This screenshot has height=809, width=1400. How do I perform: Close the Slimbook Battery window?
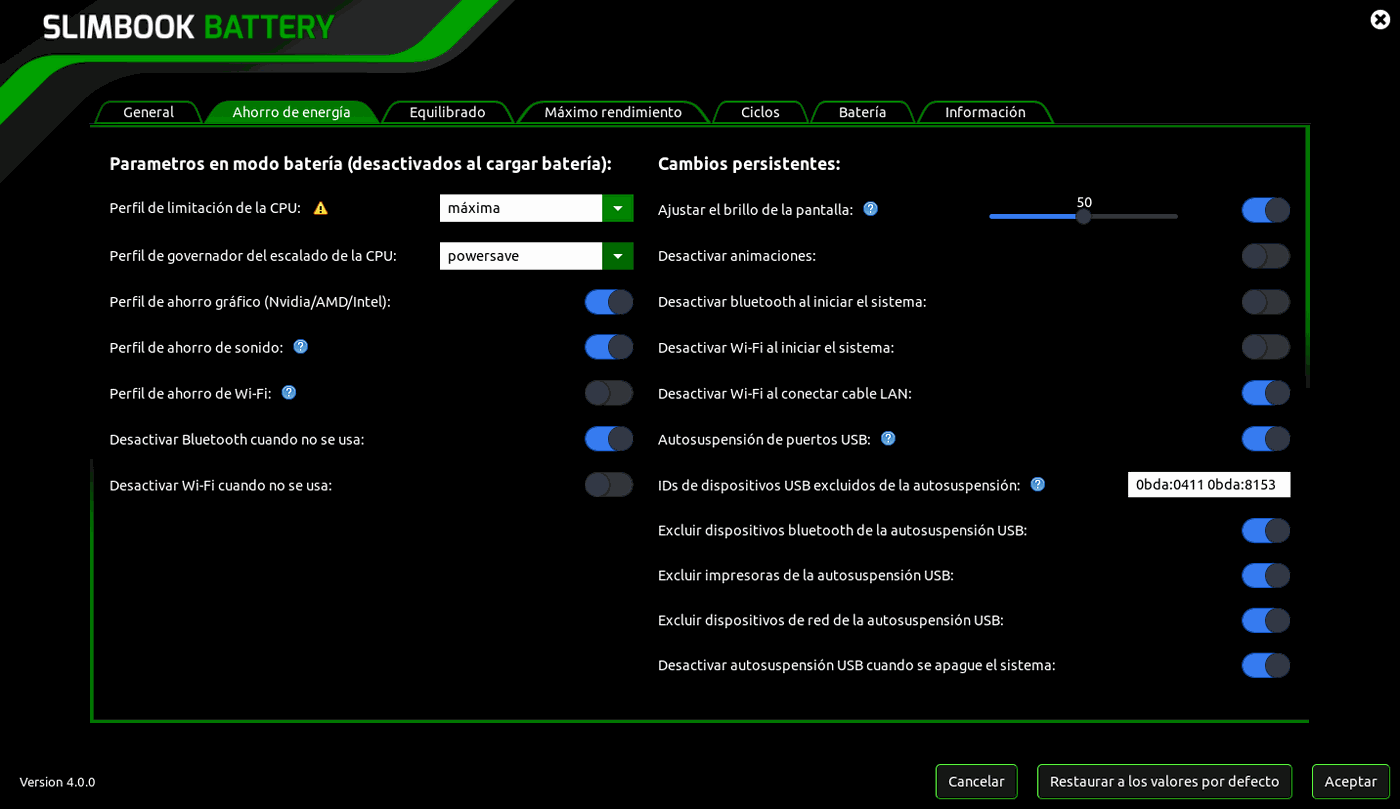[x=1380, y=19]
